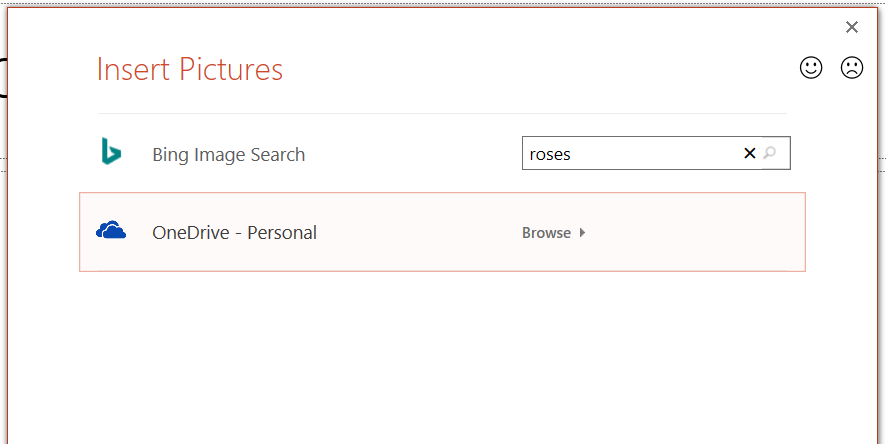Screen dimensions: 886x444
Task: Click the smiley face feedback icon
Action: pyautogui.click(x=811, y=68)
